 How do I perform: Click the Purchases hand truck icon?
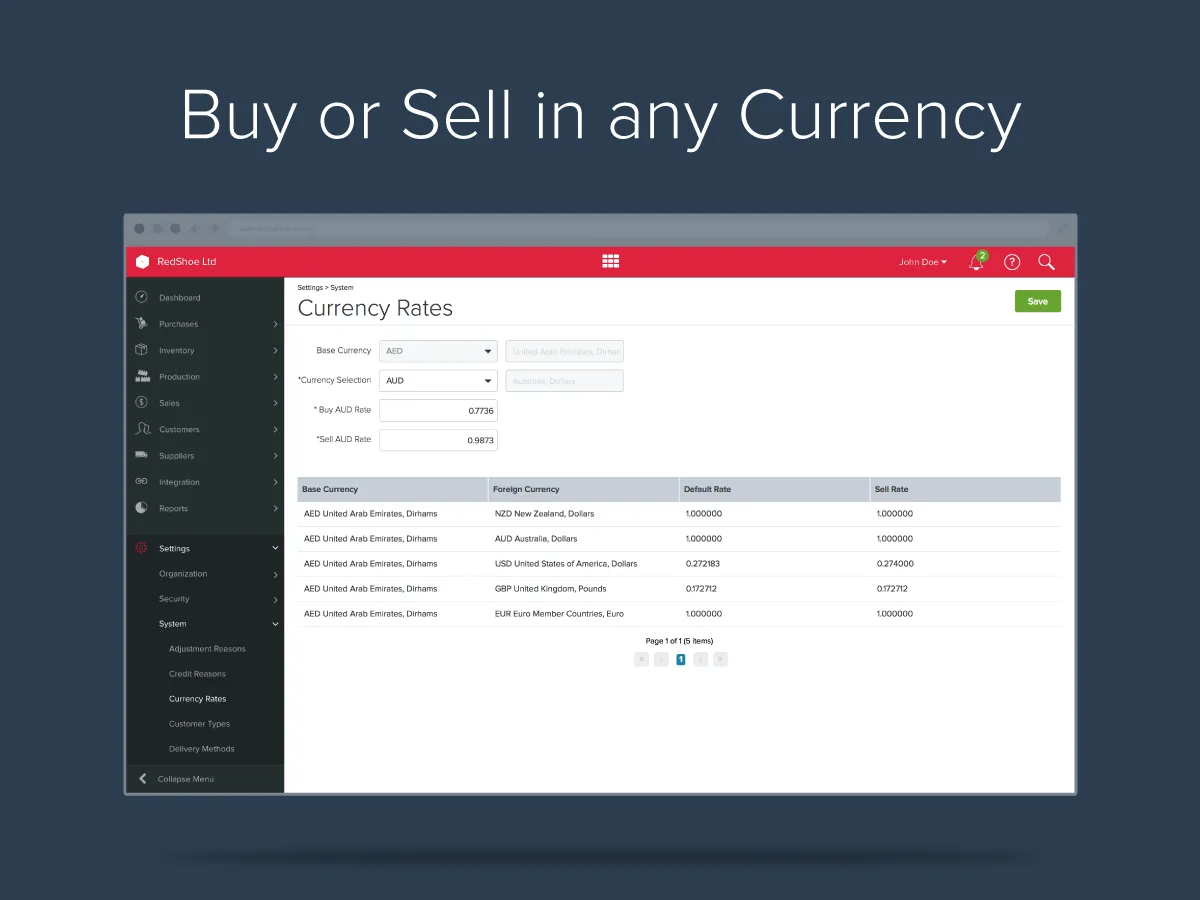[x=141, y=323]
